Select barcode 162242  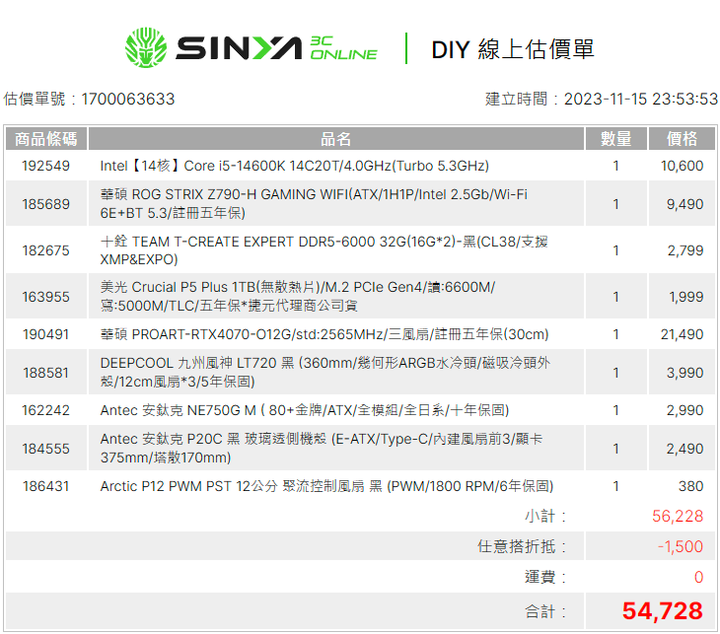tap(46, 410)
